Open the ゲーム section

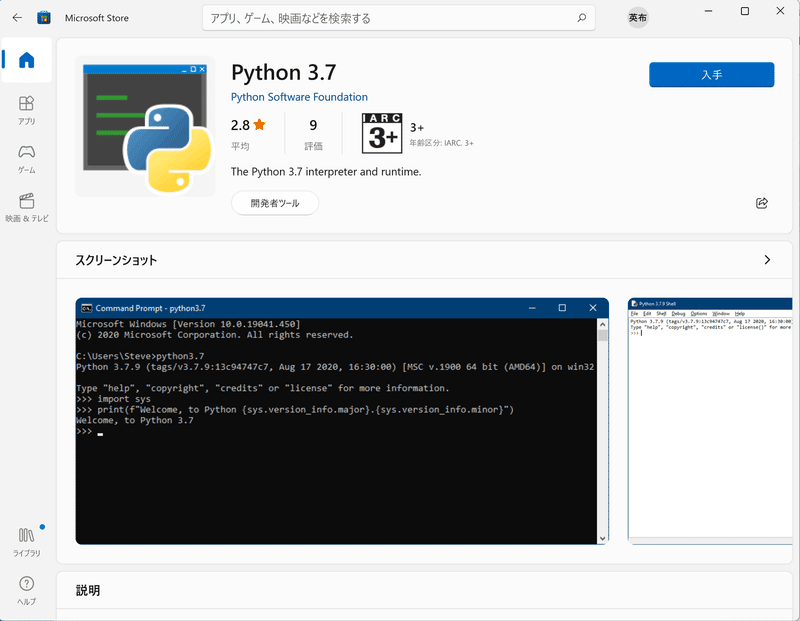pyautogui.click(x=25, y=155)
